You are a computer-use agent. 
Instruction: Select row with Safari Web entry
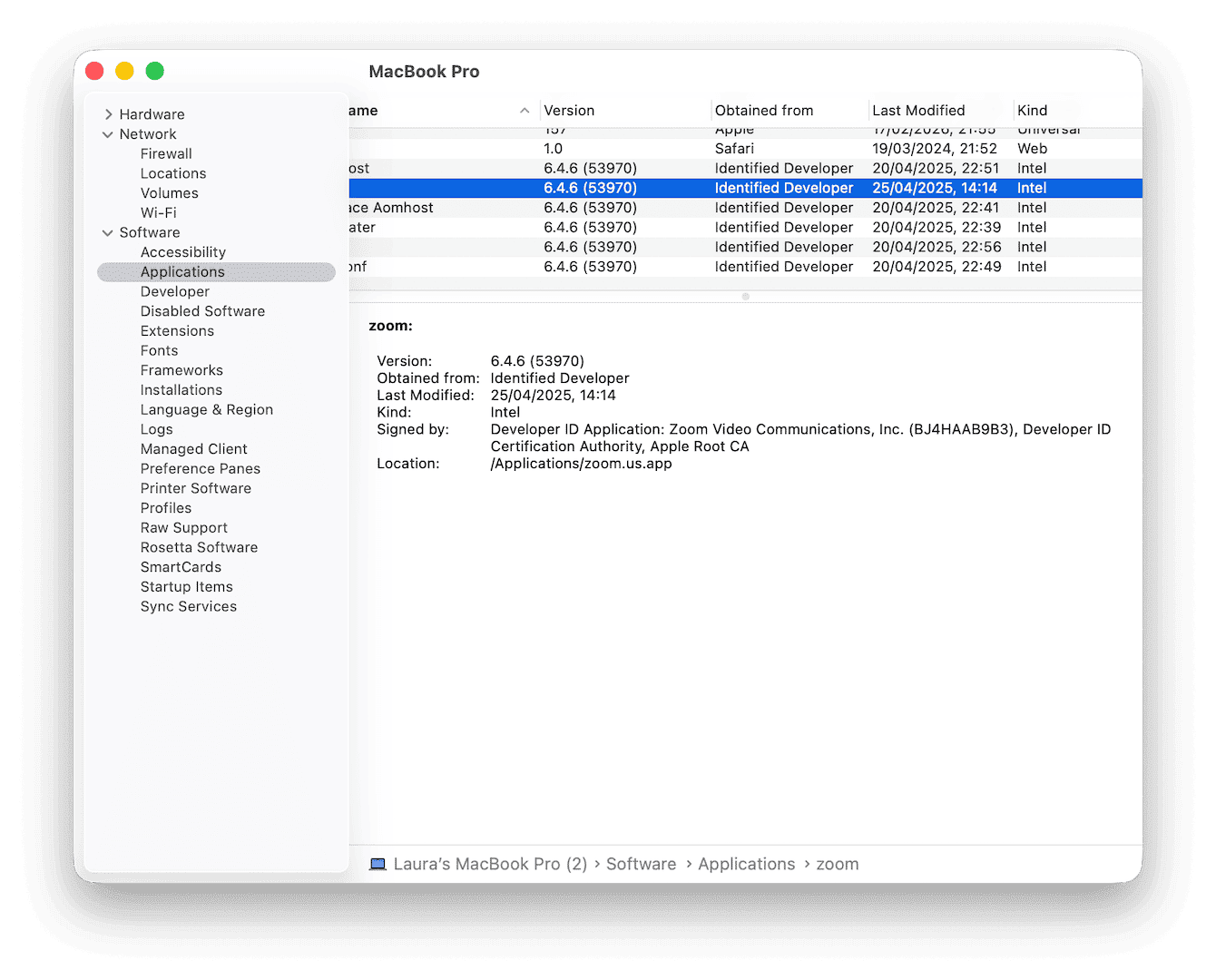[x=745, y=149]
